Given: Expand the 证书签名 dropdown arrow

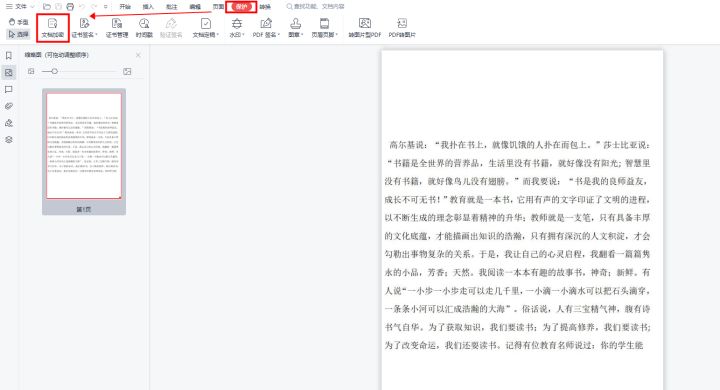Looking at the screenshot, I should coord(97,35).
